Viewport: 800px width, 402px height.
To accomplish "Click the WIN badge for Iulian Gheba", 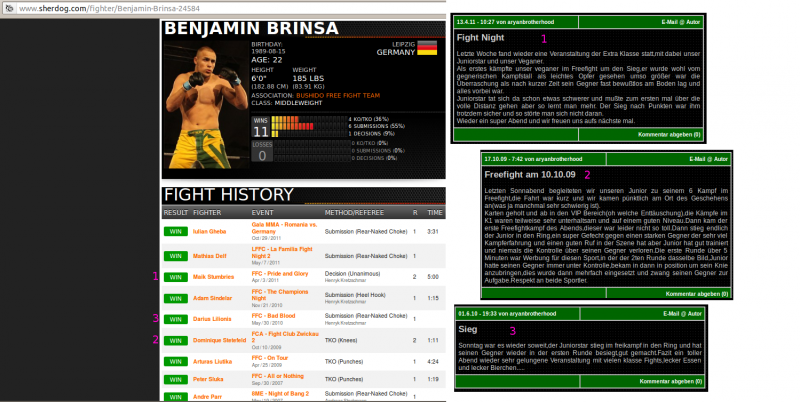I will coord(176,232).
